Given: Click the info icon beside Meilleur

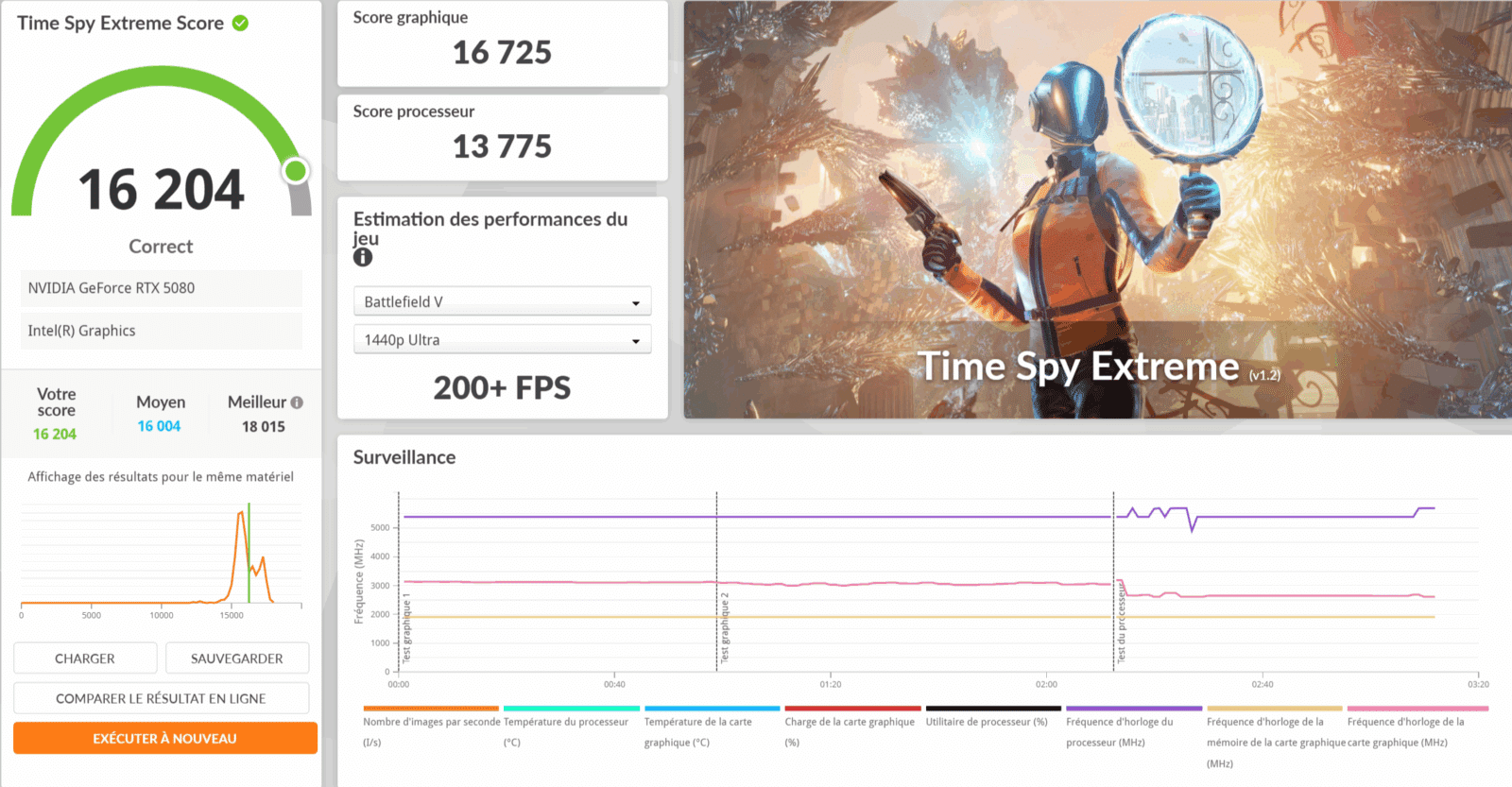Looking at the screenshot, I should [x=297, y=402].
